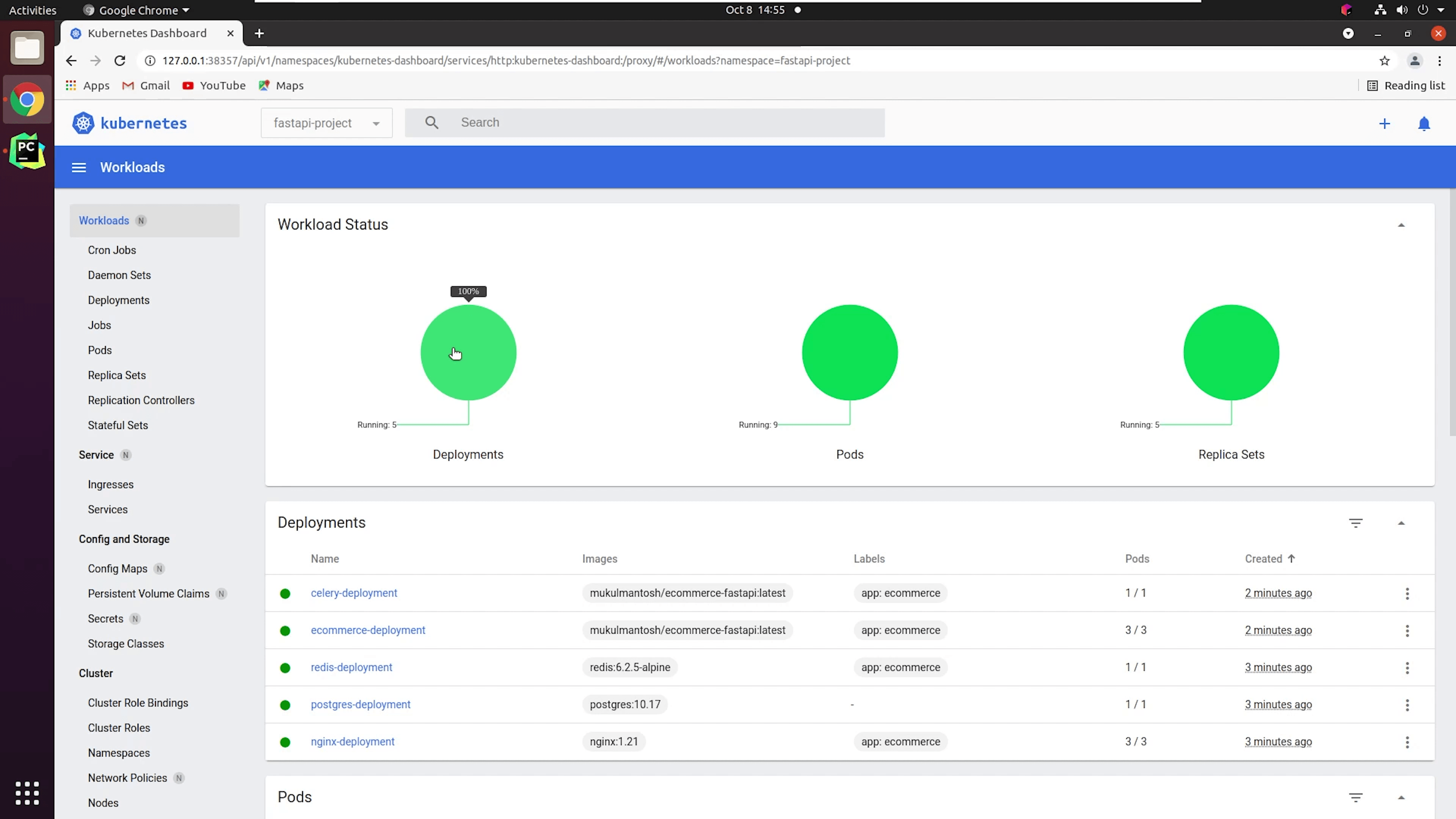Click the plus create resource icon
Viewport: 1456px width, 819px height.
(x=1384, y=124)
